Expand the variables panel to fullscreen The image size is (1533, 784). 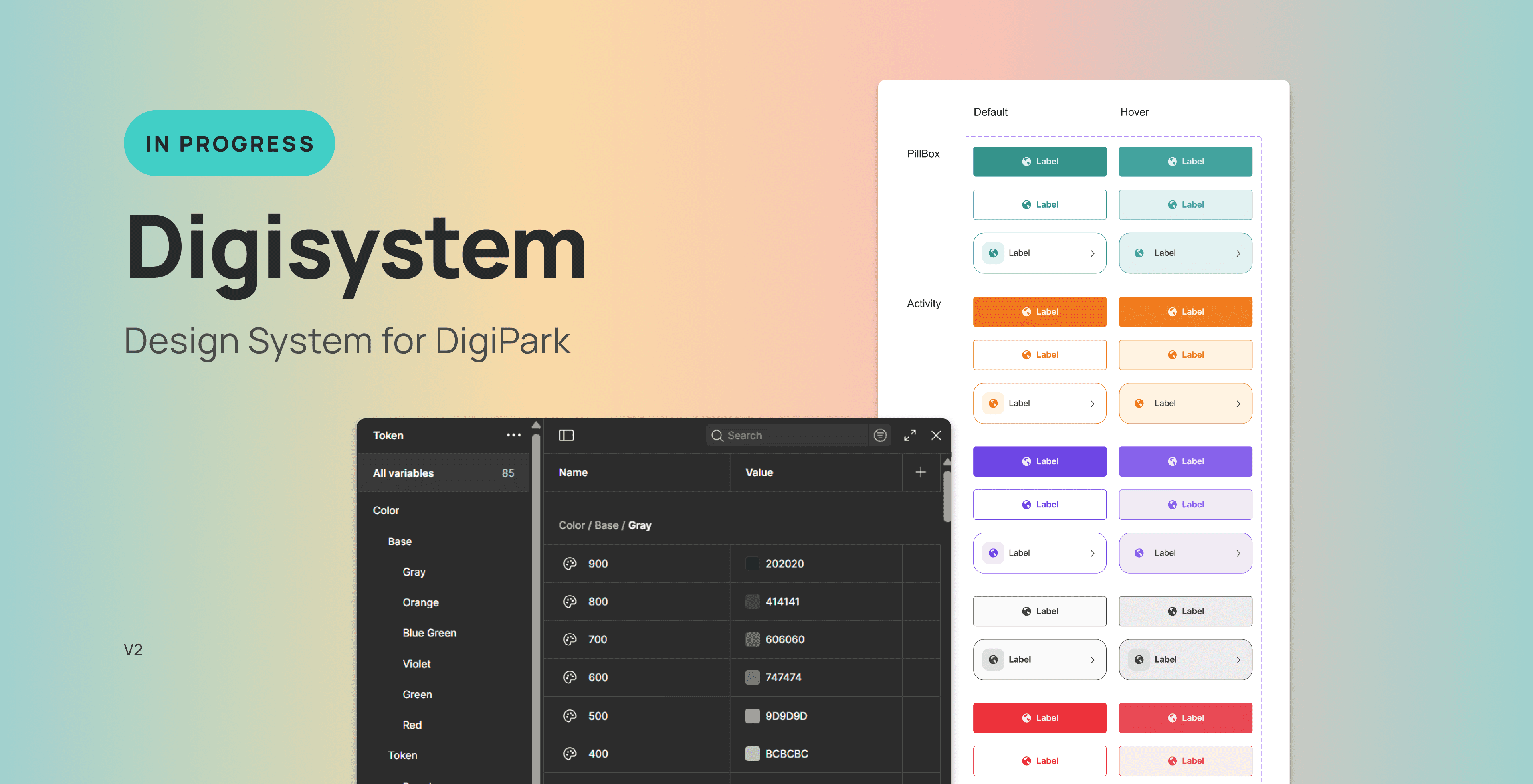[910, 436]
